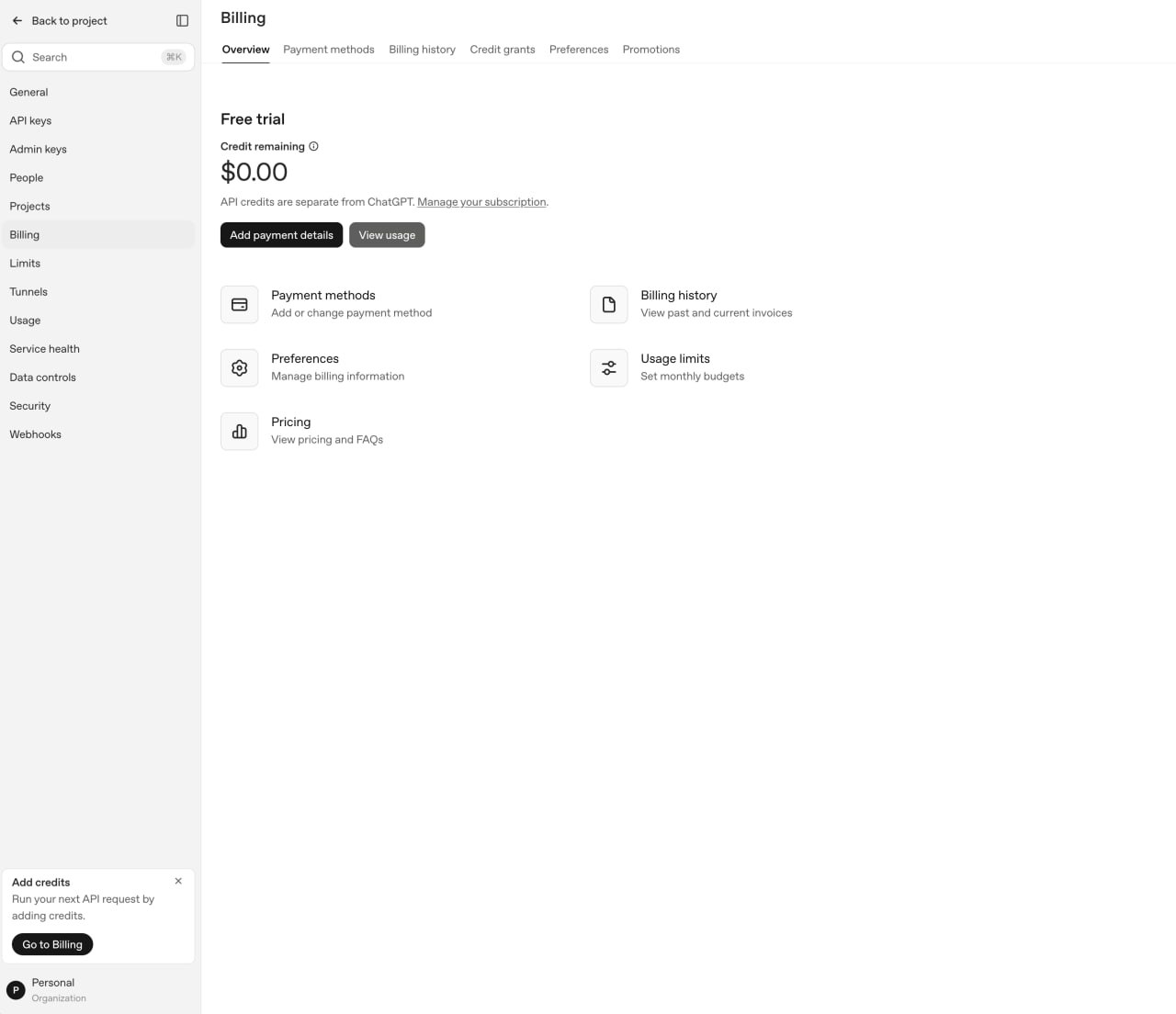Open the Promotions tab

coord(651,50)
